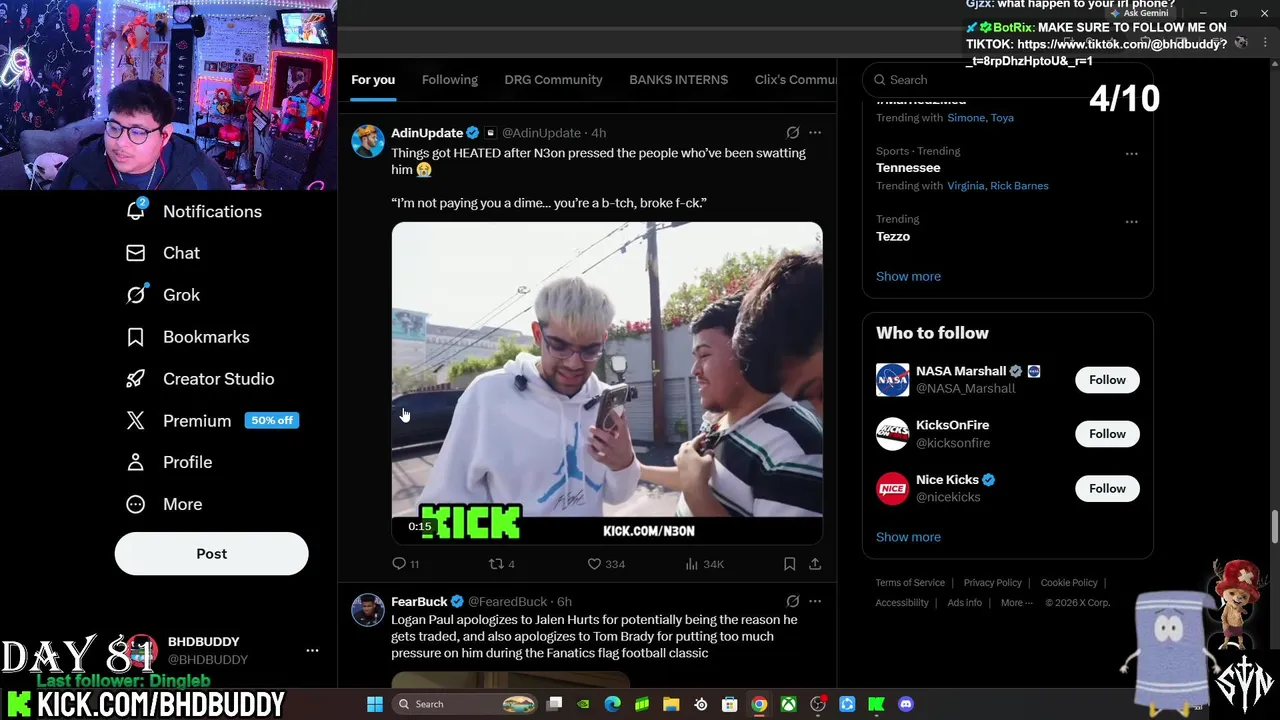1280x720 pixels.
Task: Click the blue Post button
Action: tap(211, 553)
